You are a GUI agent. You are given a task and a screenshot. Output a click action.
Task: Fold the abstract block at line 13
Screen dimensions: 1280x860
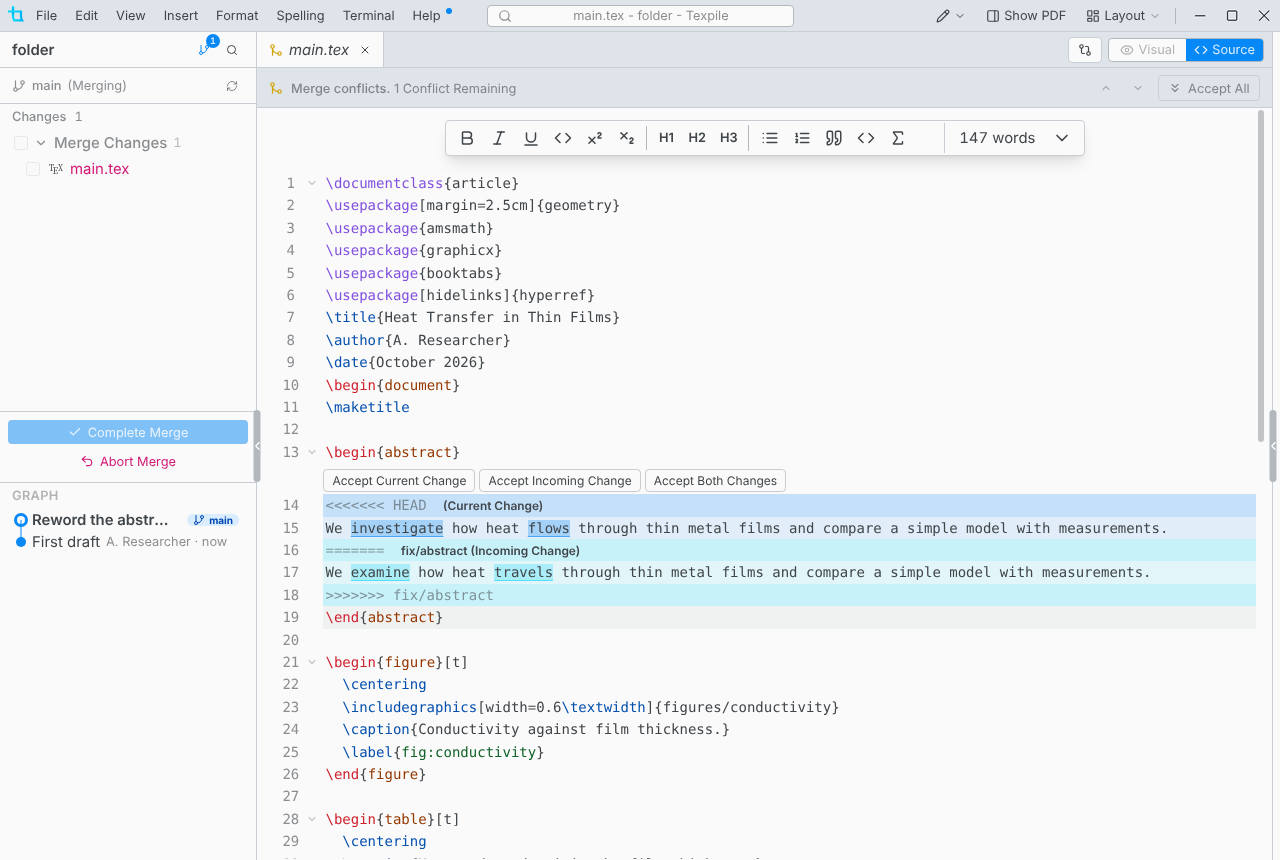[312, 452]
